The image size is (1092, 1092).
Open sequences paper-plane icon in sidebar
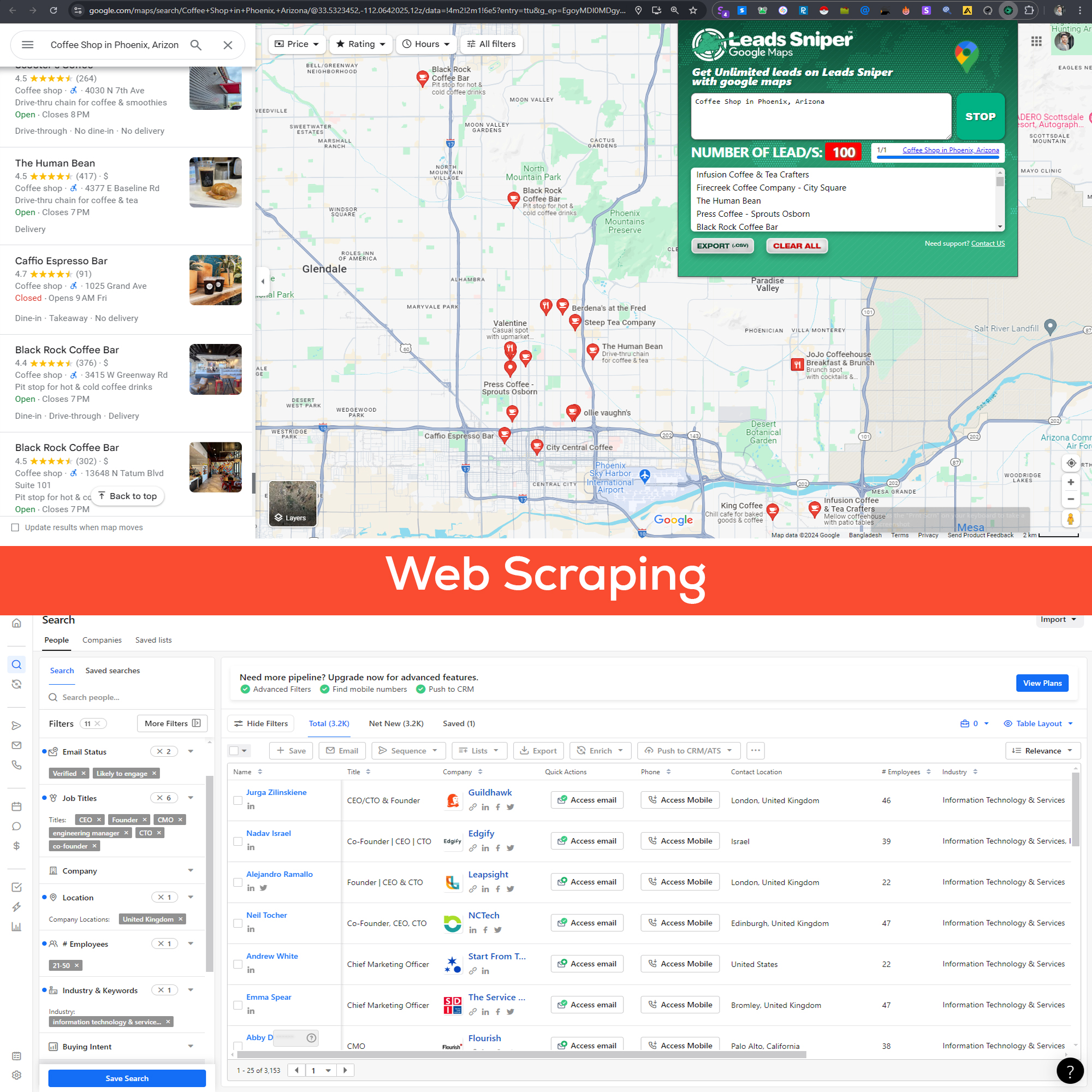click(16, 725)
